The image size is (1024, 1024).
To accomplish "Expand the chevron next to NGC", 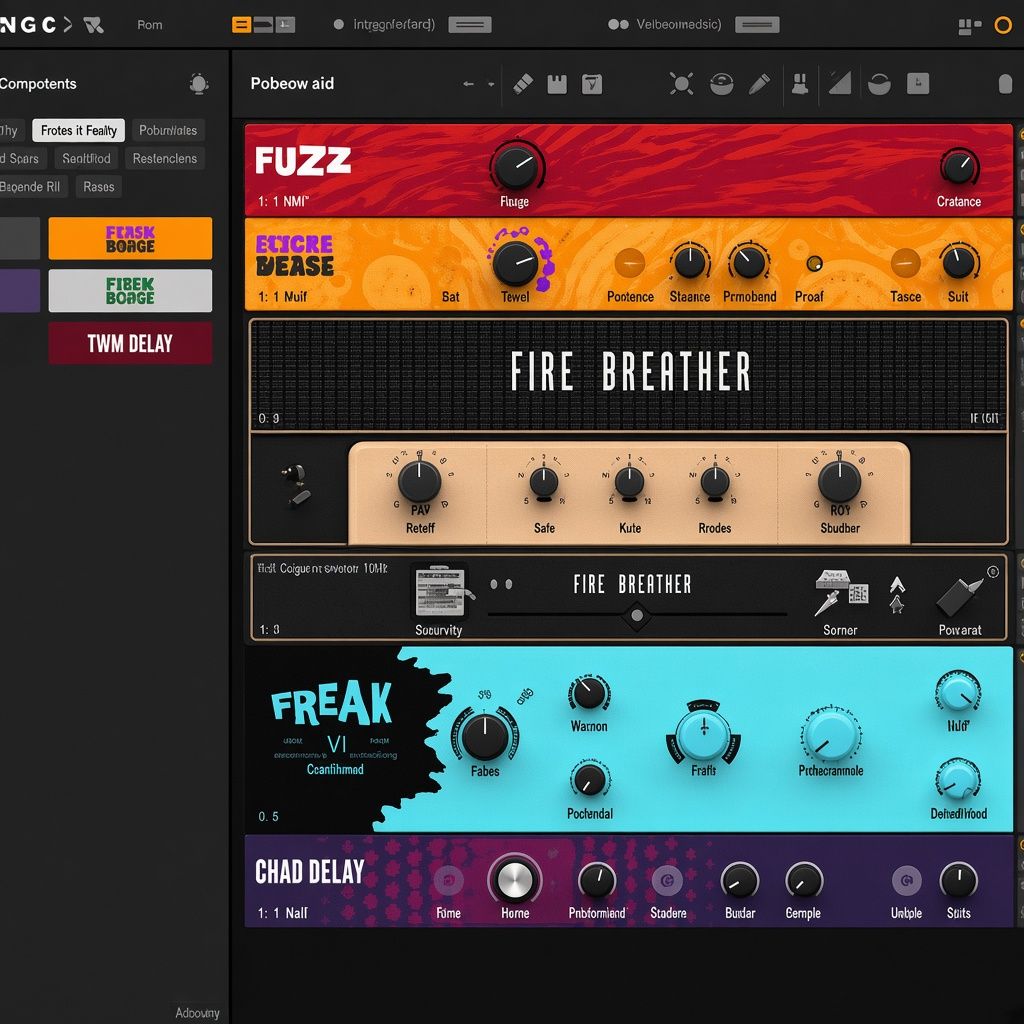I will [x=67, y=25].
